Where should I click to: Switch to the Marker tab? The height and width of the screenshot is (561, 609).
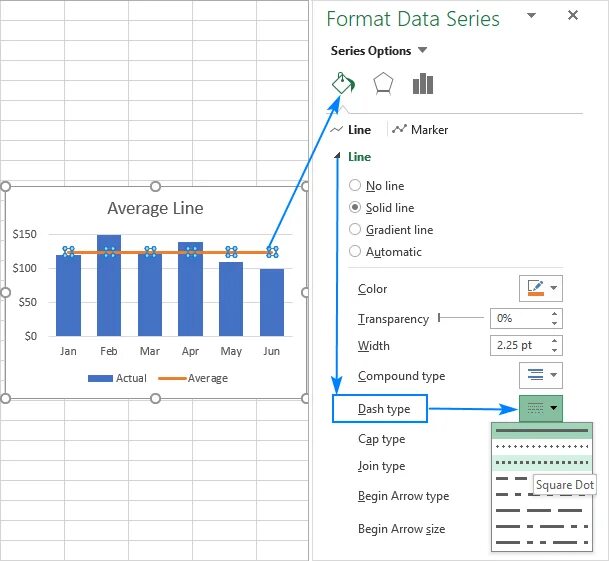click(x=420, y=130)
